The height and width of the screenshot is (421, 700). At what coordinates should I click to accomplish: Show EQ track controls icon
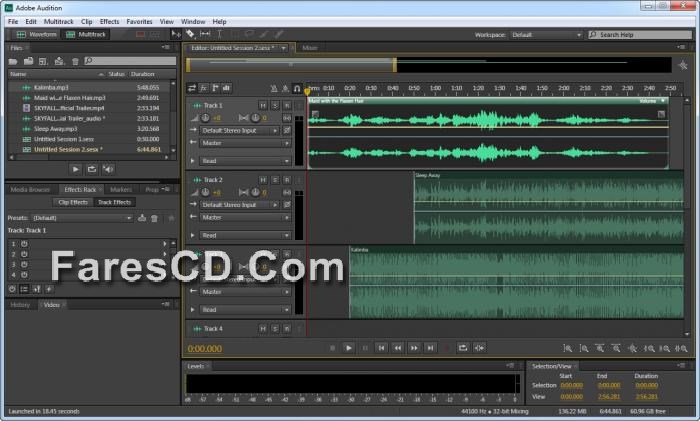point(226,88)
